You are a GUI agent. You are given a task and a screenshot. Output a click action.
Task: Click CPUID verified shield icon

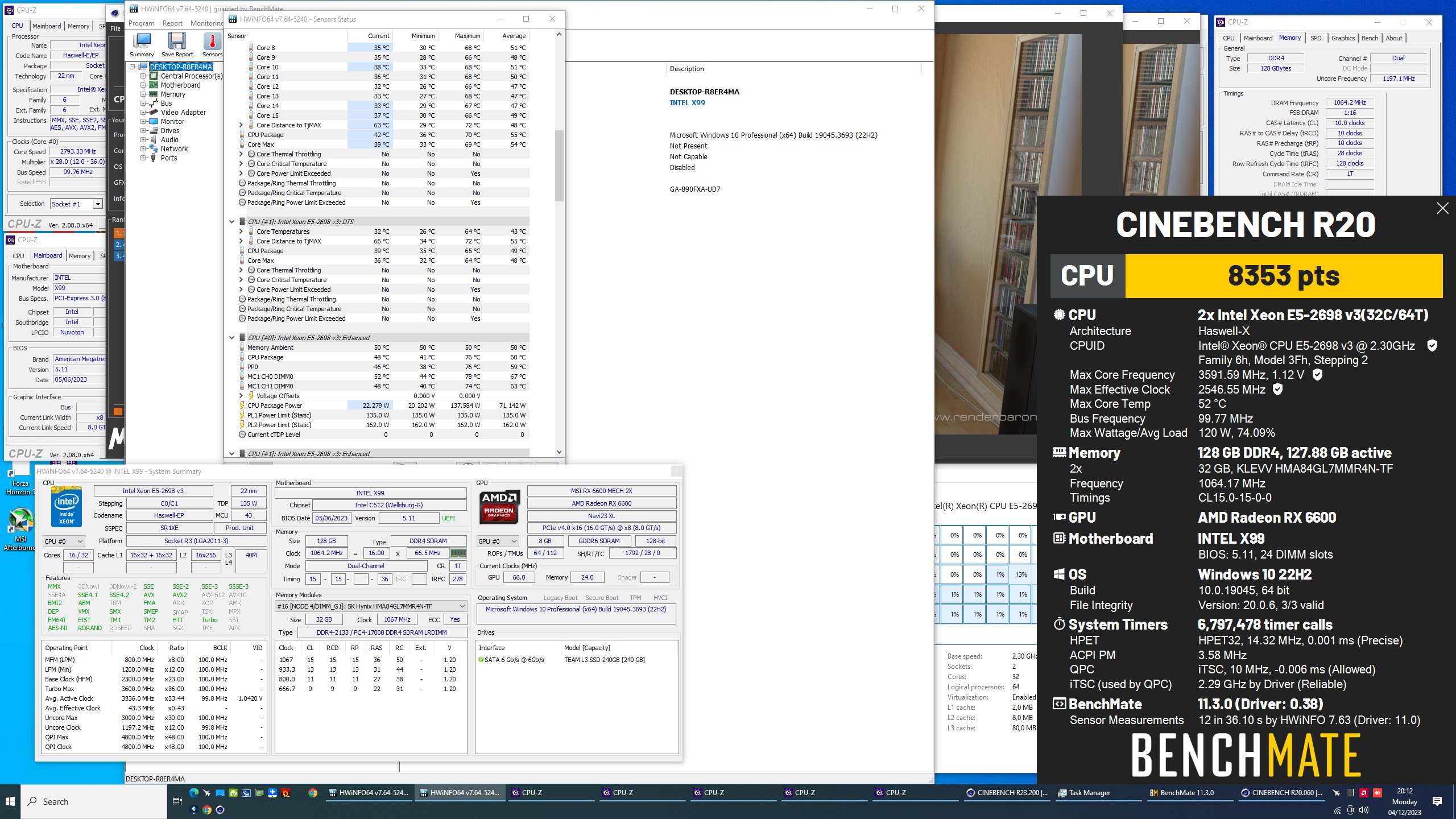click(1432, 345)
